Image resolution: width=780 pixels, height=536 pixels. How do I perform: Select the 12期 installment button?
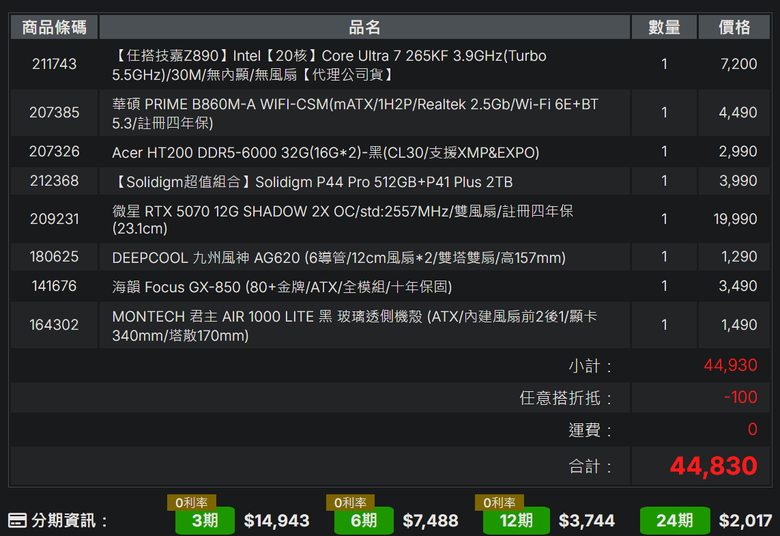tap(516, 521)
